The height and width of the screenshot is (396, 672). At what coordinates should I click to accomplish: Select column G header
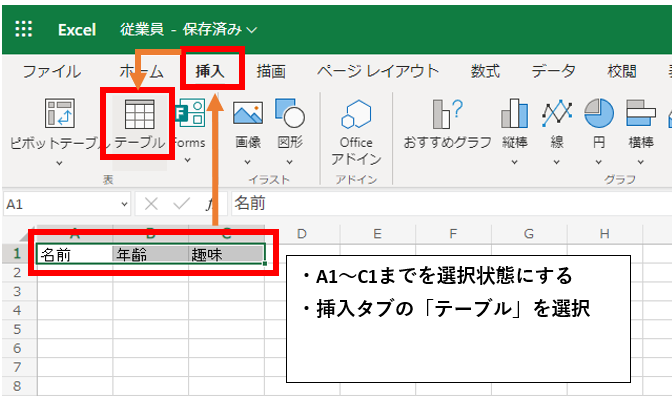click(x=529, y=234)
